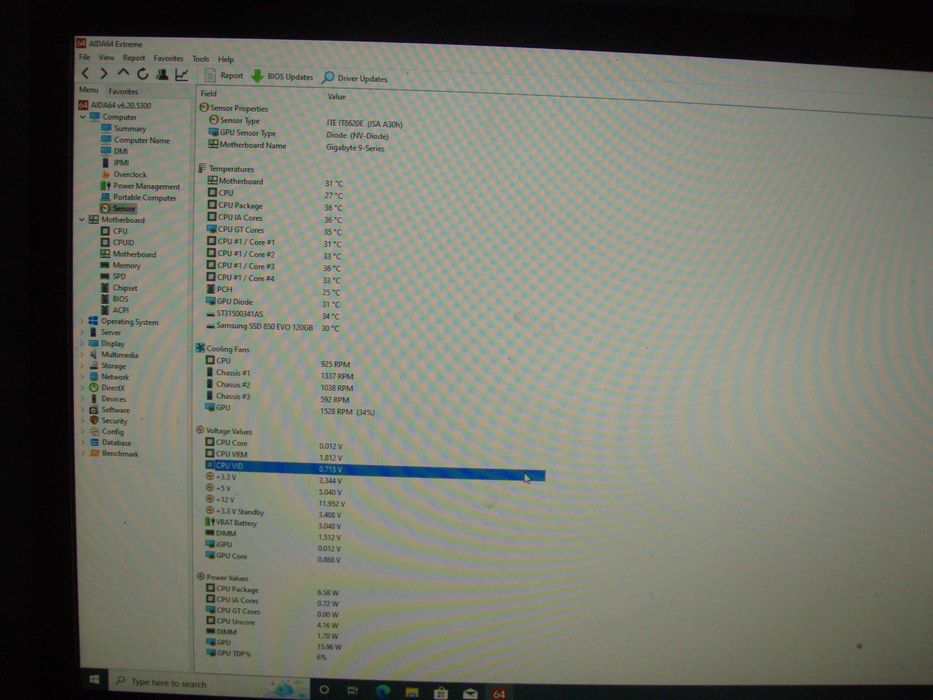Open the File menu
Viewport: 933px width, 700px height.
click(85, 57)
